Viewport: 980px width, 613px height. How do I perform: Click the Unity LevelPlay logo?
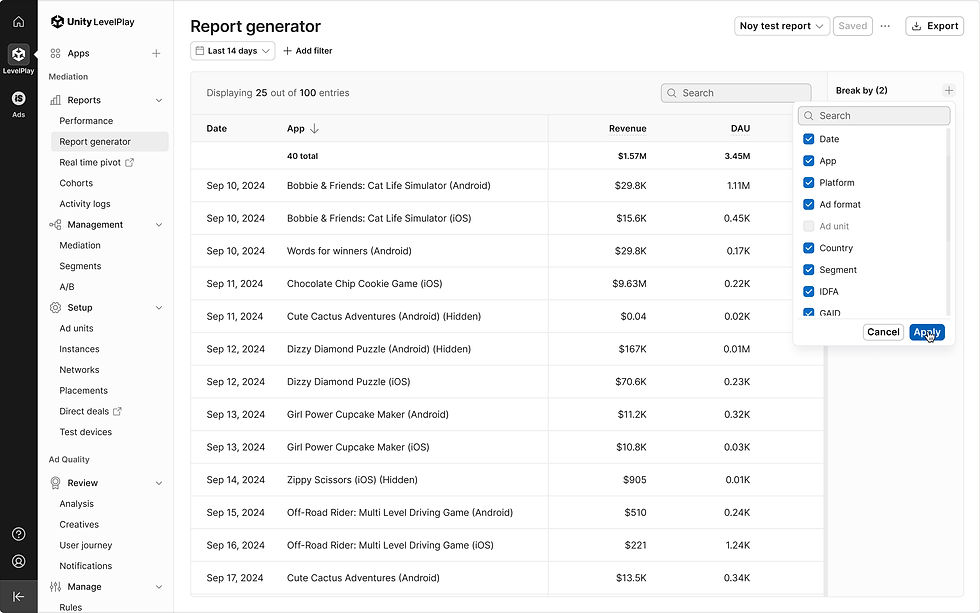[92, 22]
